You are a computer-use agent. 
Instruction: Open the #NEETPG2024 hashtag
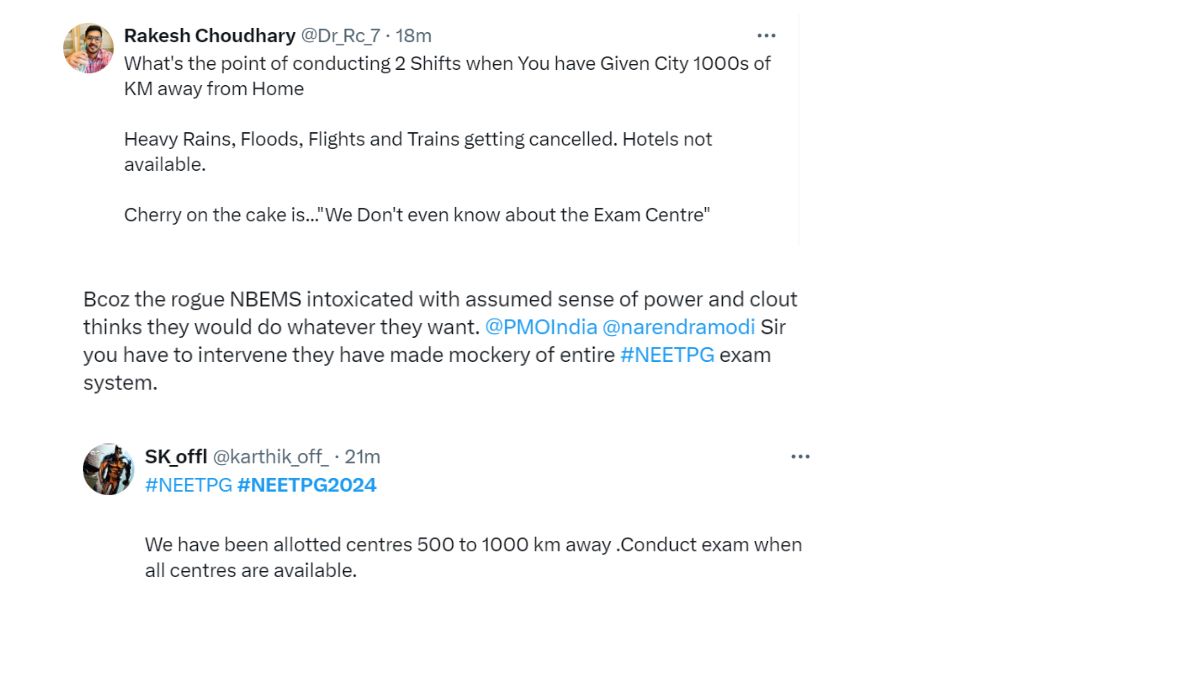click(x=307, y=485)
